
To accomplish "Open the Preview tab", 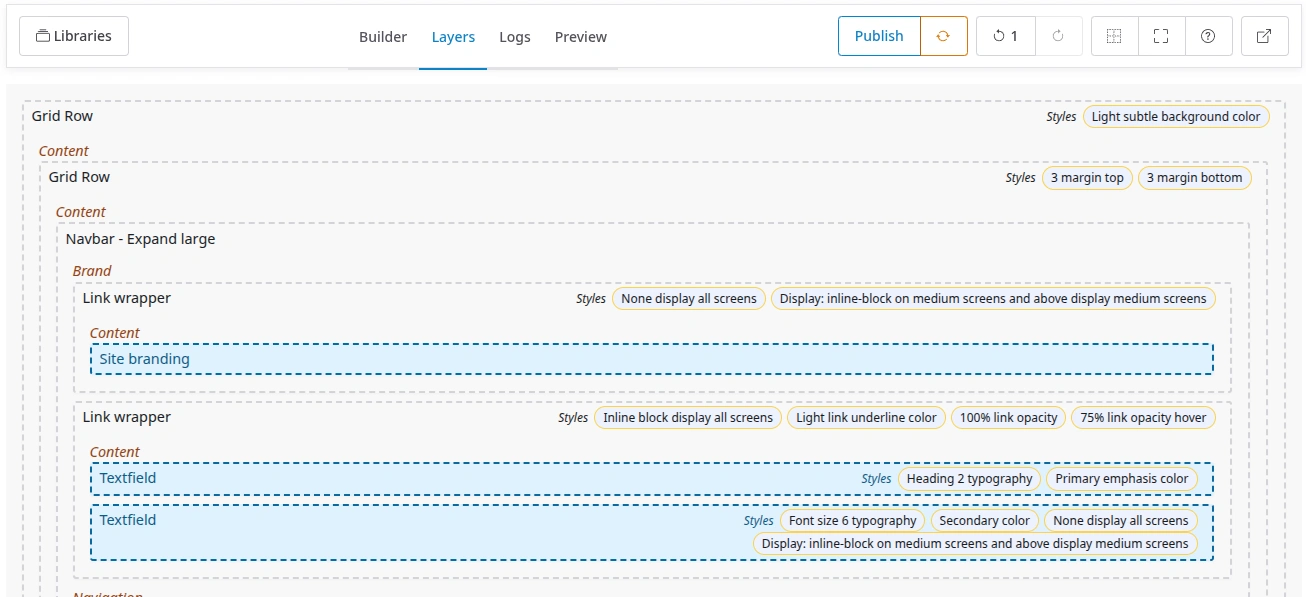I will coord(581,37).
